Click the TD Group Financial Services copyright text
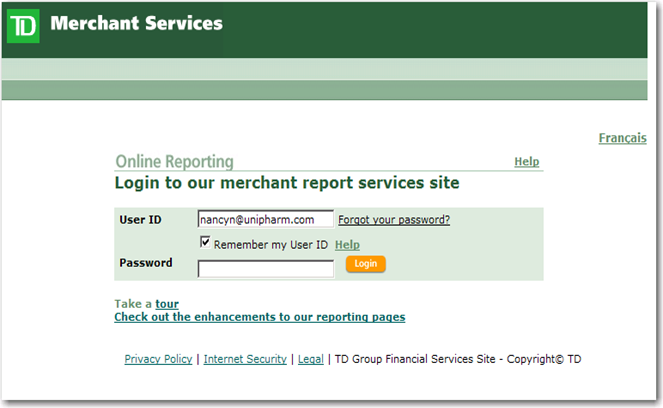The image size is (663, 408). (x=458, y=359)
